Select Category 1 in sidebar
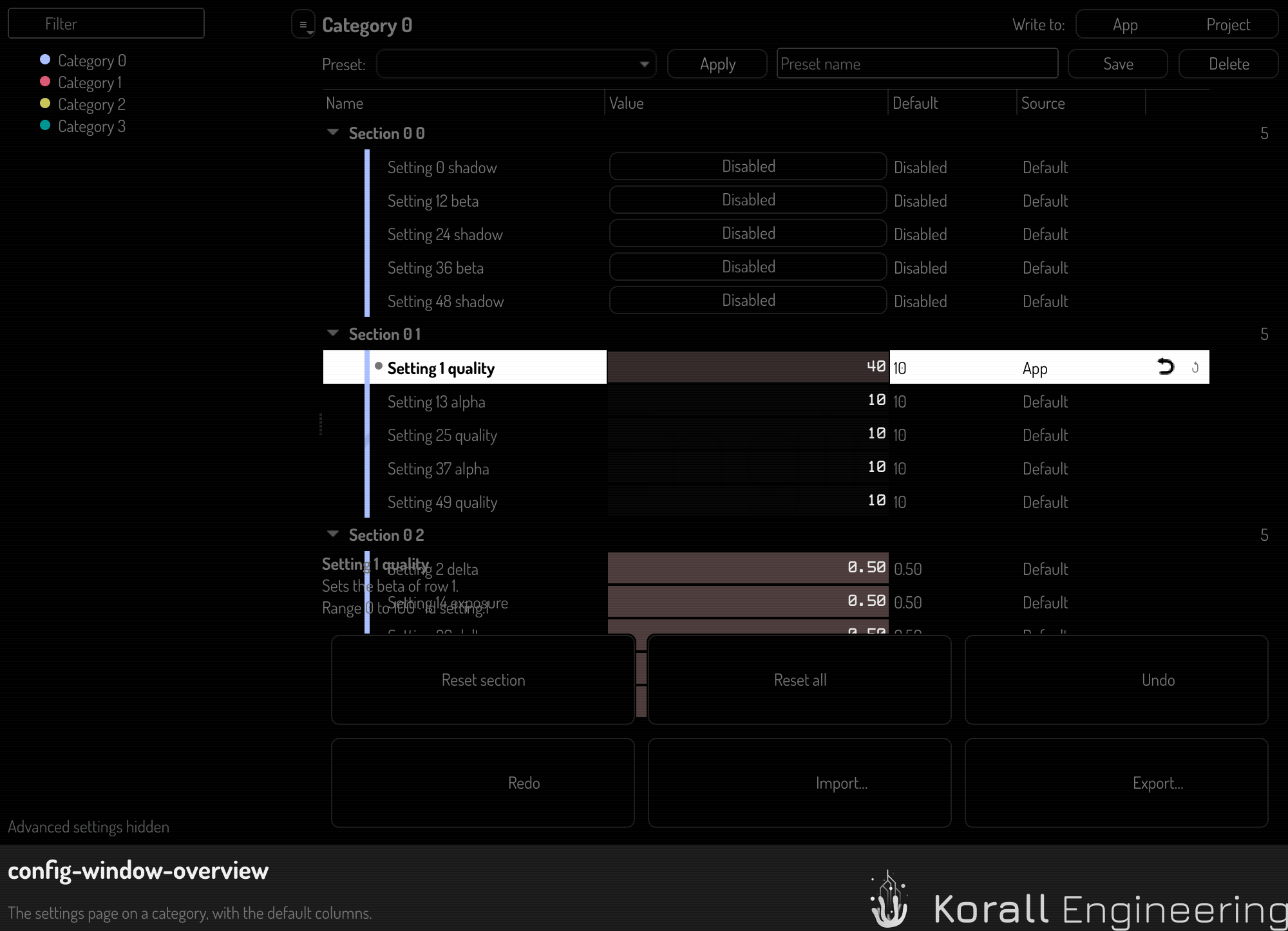The width and height of the screenshot is (1288, 931). pyautogui.click(x=90, y=82)
